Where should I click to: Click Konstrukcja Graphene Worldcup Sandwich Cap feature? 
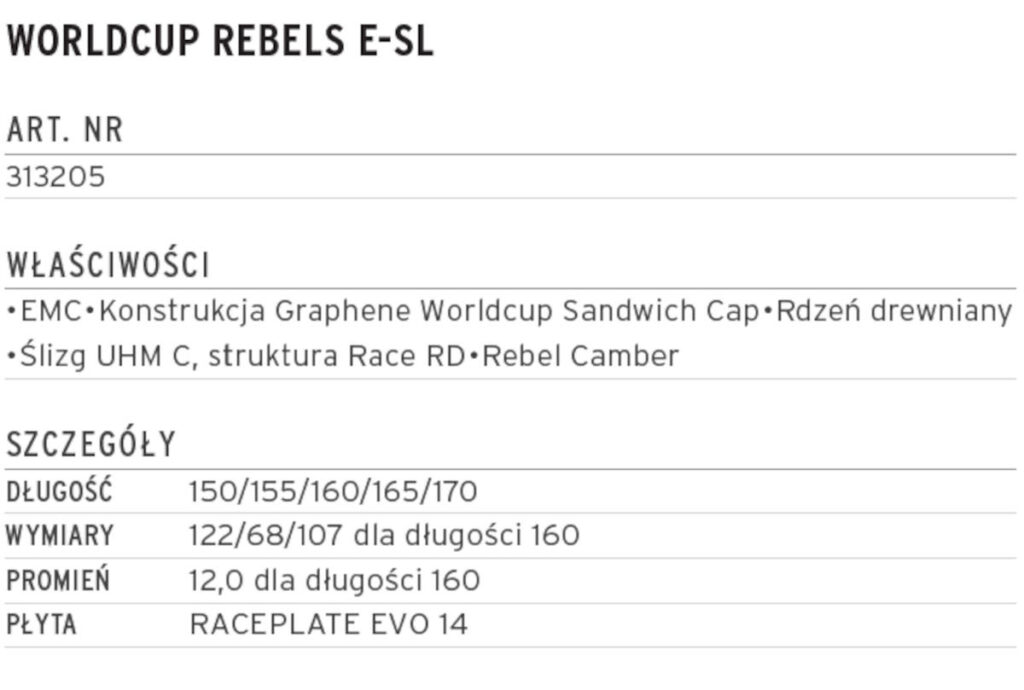pyautogui.click(x=429, y=311)
